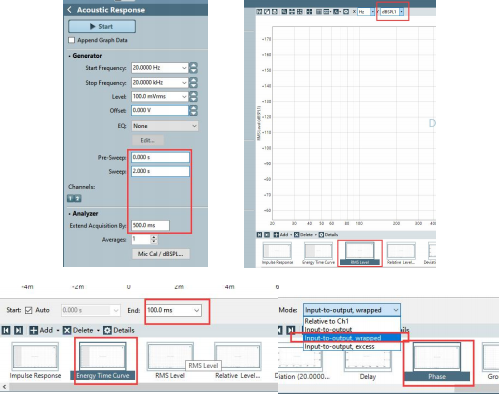Select highlighted RMS Level thumbnail in dBSPL graph window
499x394 pixels.
pos(360,253)
